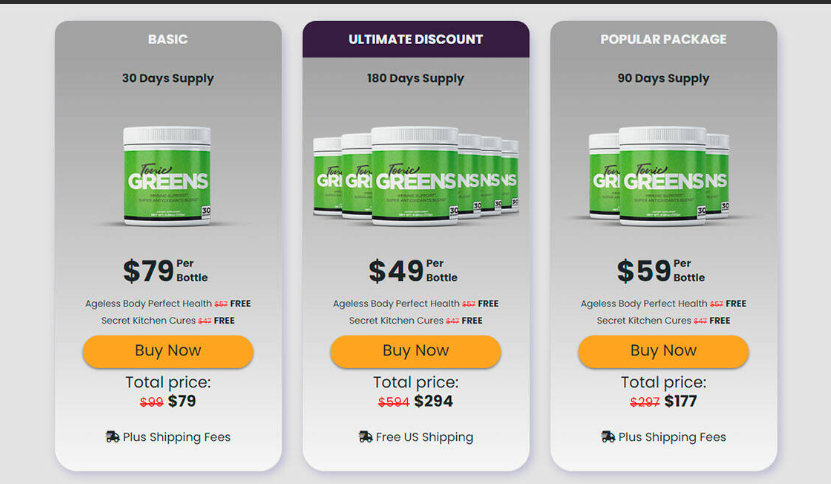
Task: Select the Ultimate Discount header banner
Action: pos(415,39)
